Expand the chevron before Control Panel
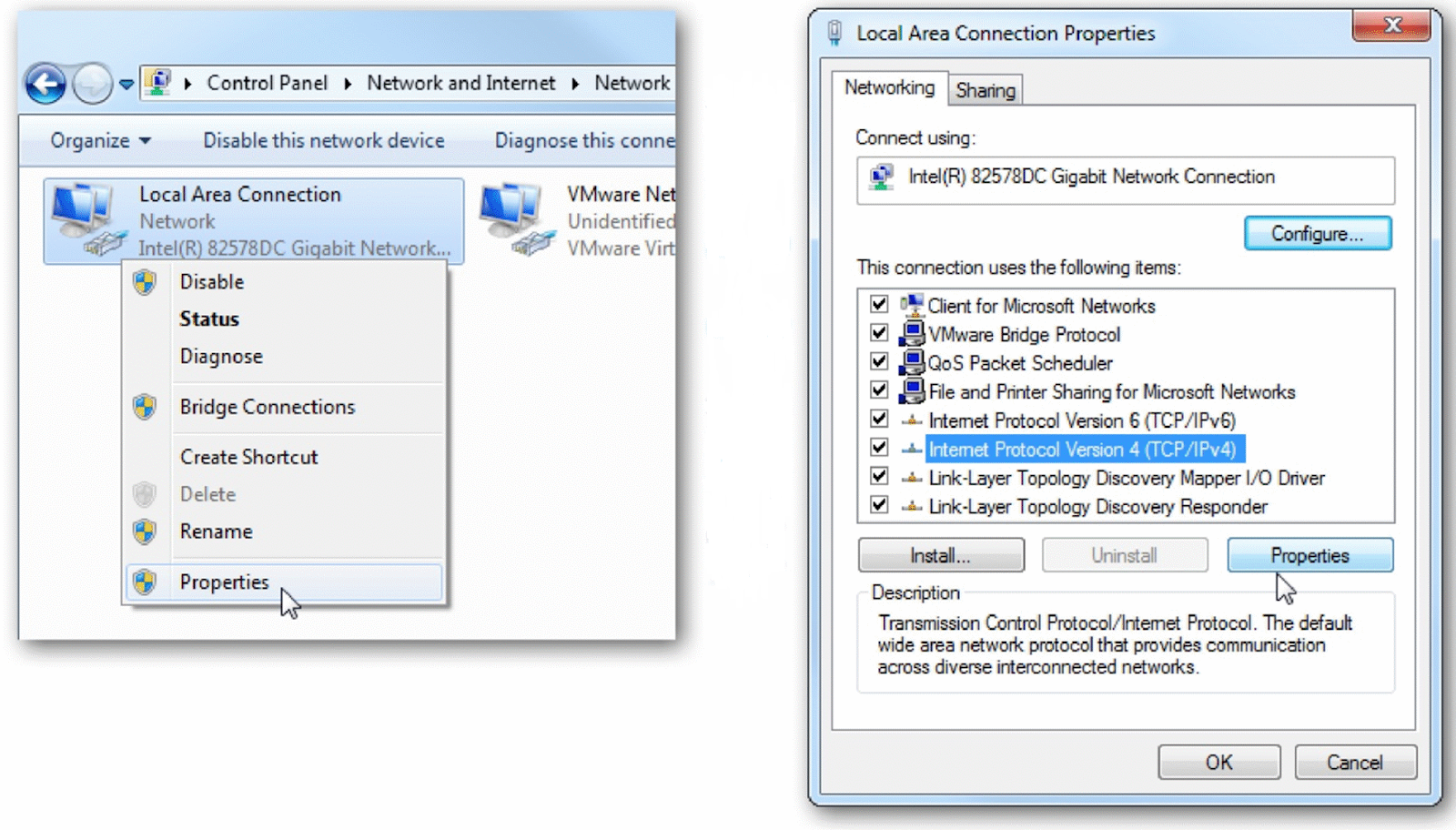The width and height of the screenshot is (1456, 830). click(x=187, y=84)
